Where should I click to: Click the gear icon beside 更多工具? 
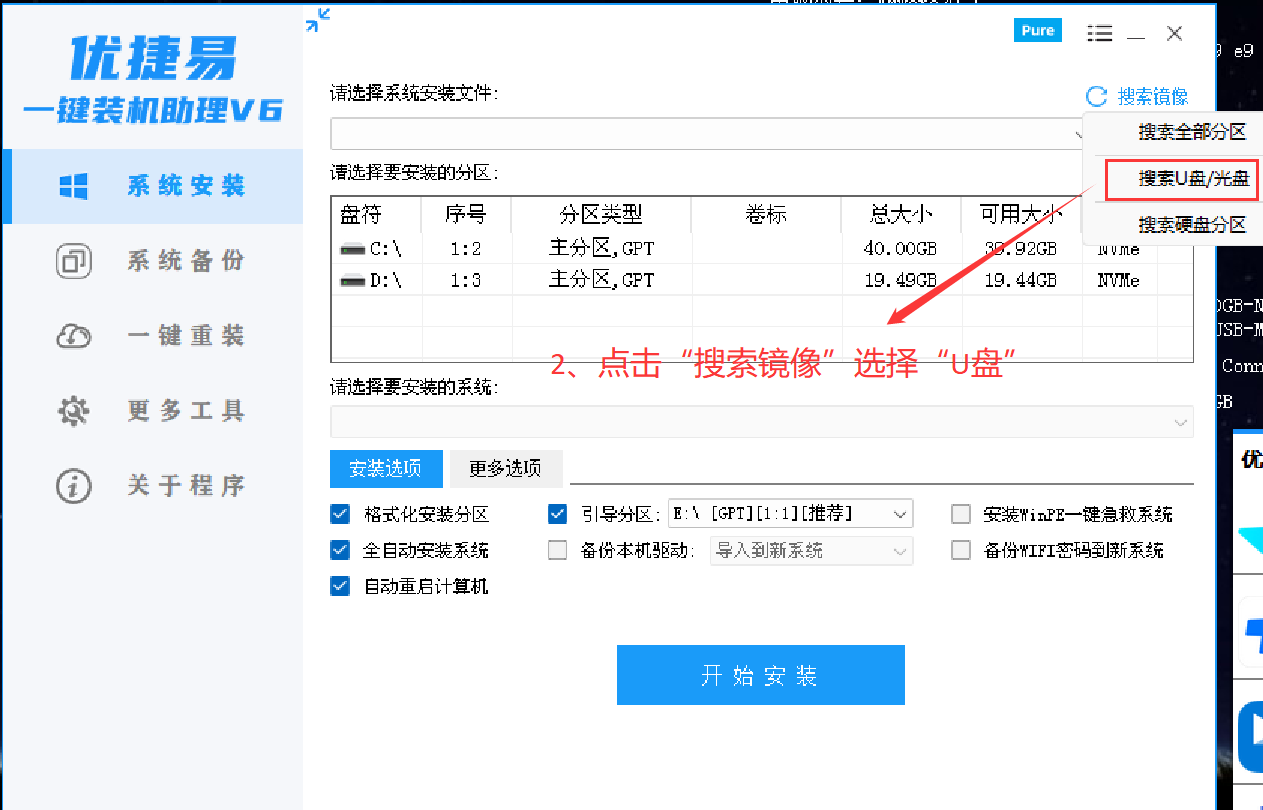(74, 411)
